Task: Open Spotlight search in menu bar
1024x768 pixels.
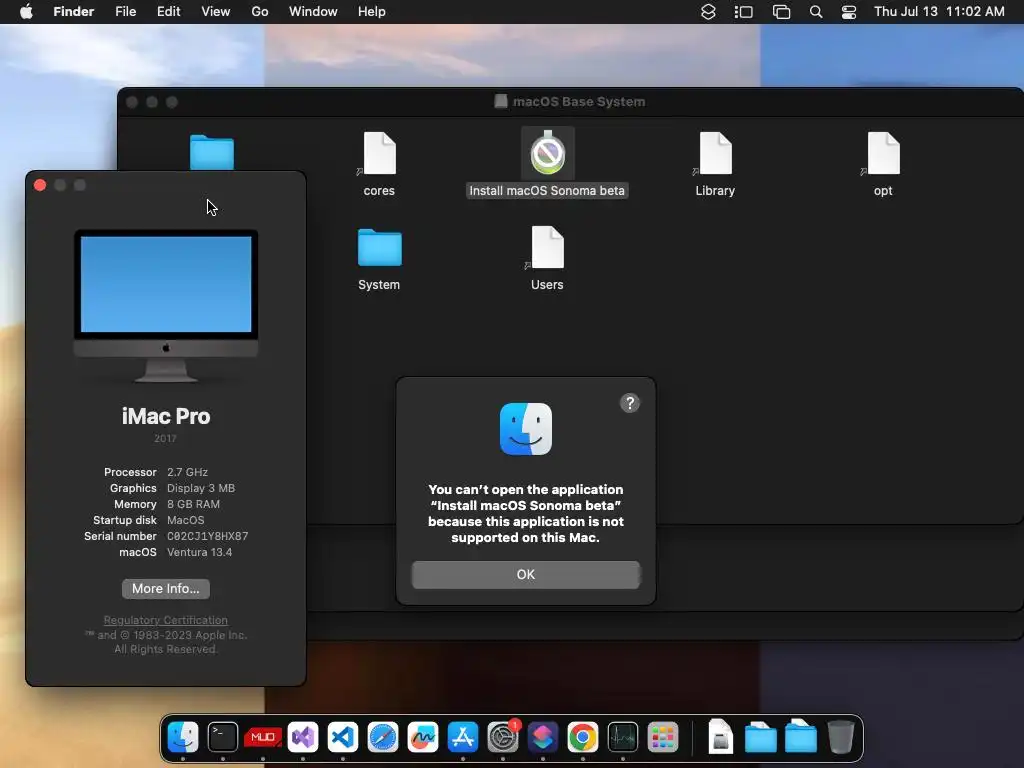Action: point(816,12)
